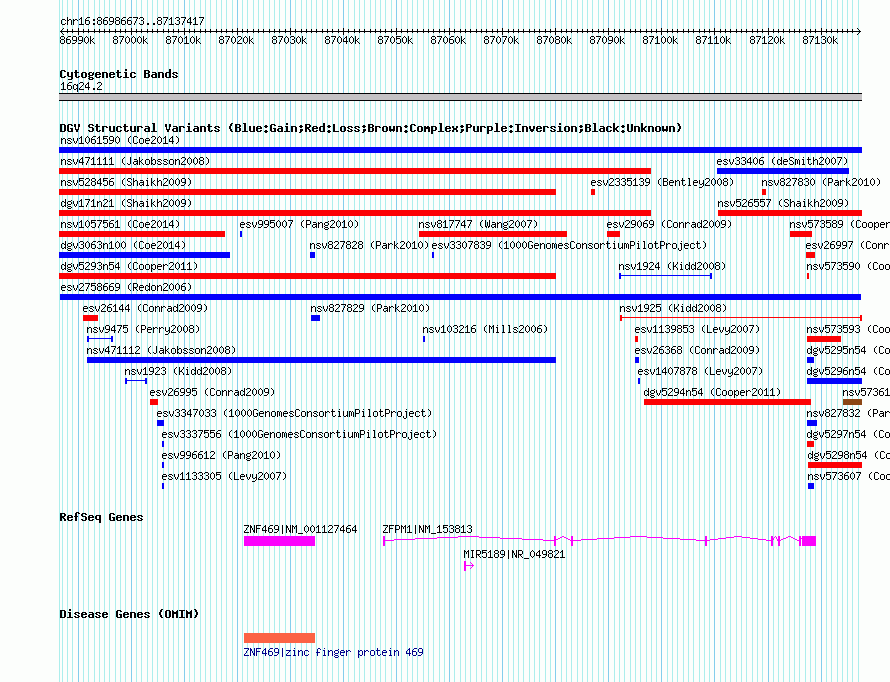Image resolution: width=890 pixels, height=682 pixels.
Task: Click ZFPM1|NM_153813 gene label
Action: [x=427, y=529]
